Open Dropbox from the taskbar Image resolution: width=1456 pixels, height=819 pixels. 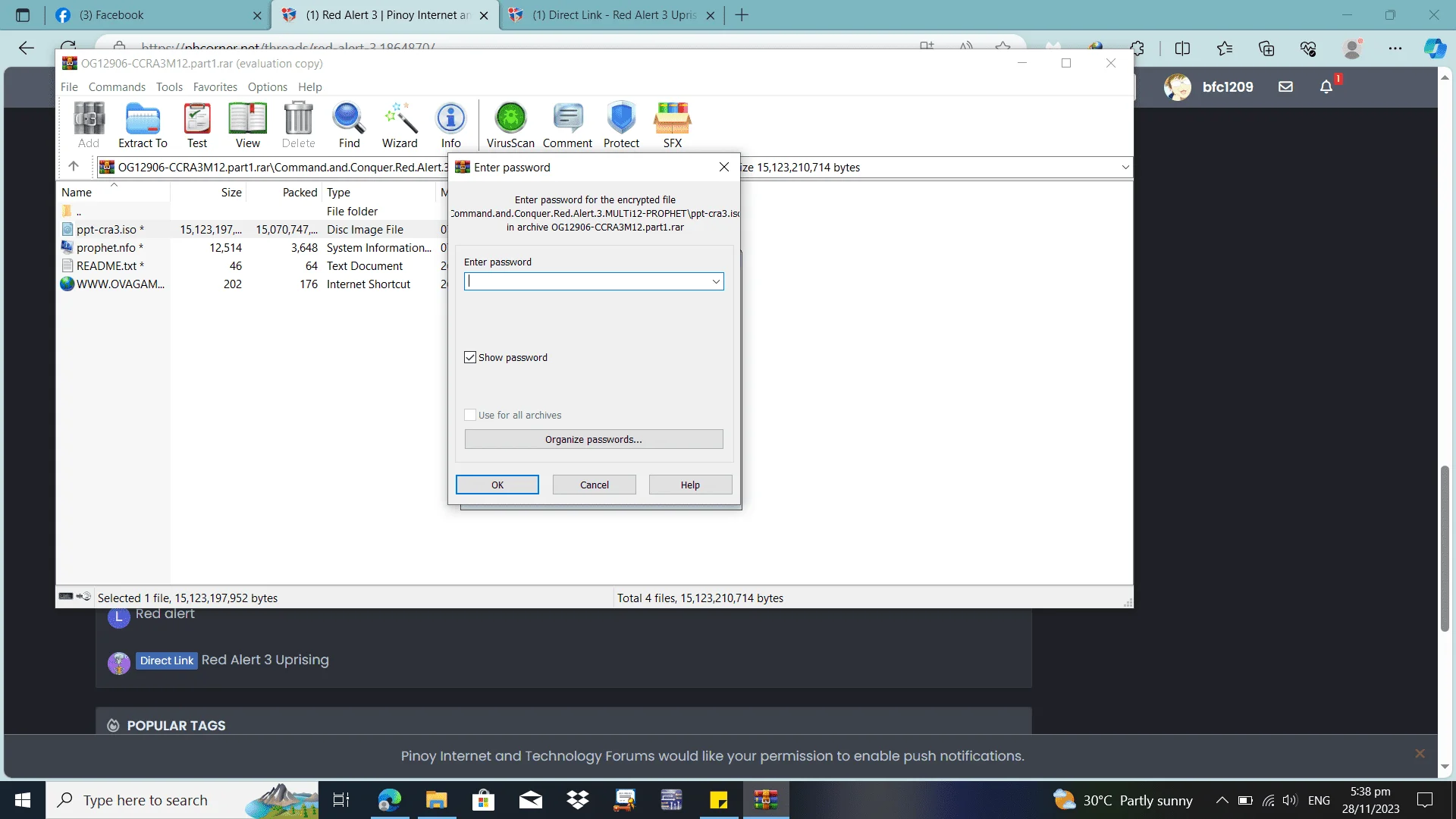point(578,800)
